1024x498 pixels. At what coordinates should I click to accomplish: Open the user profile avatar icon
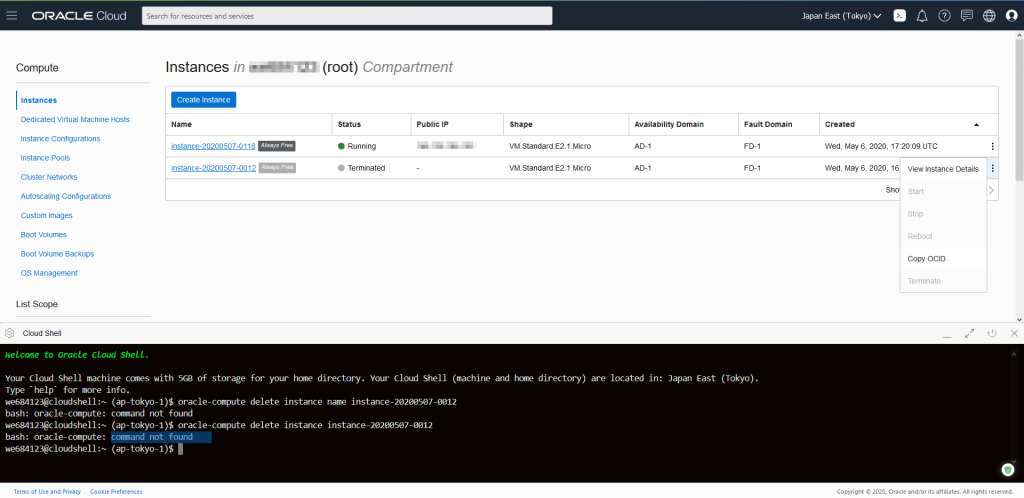tap(1012, 16)
